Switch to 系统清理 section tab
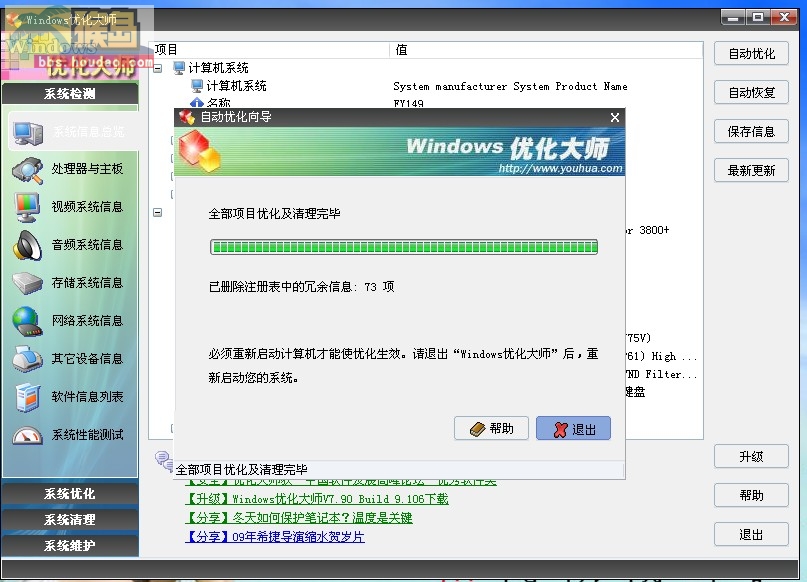 coord(70,520)
